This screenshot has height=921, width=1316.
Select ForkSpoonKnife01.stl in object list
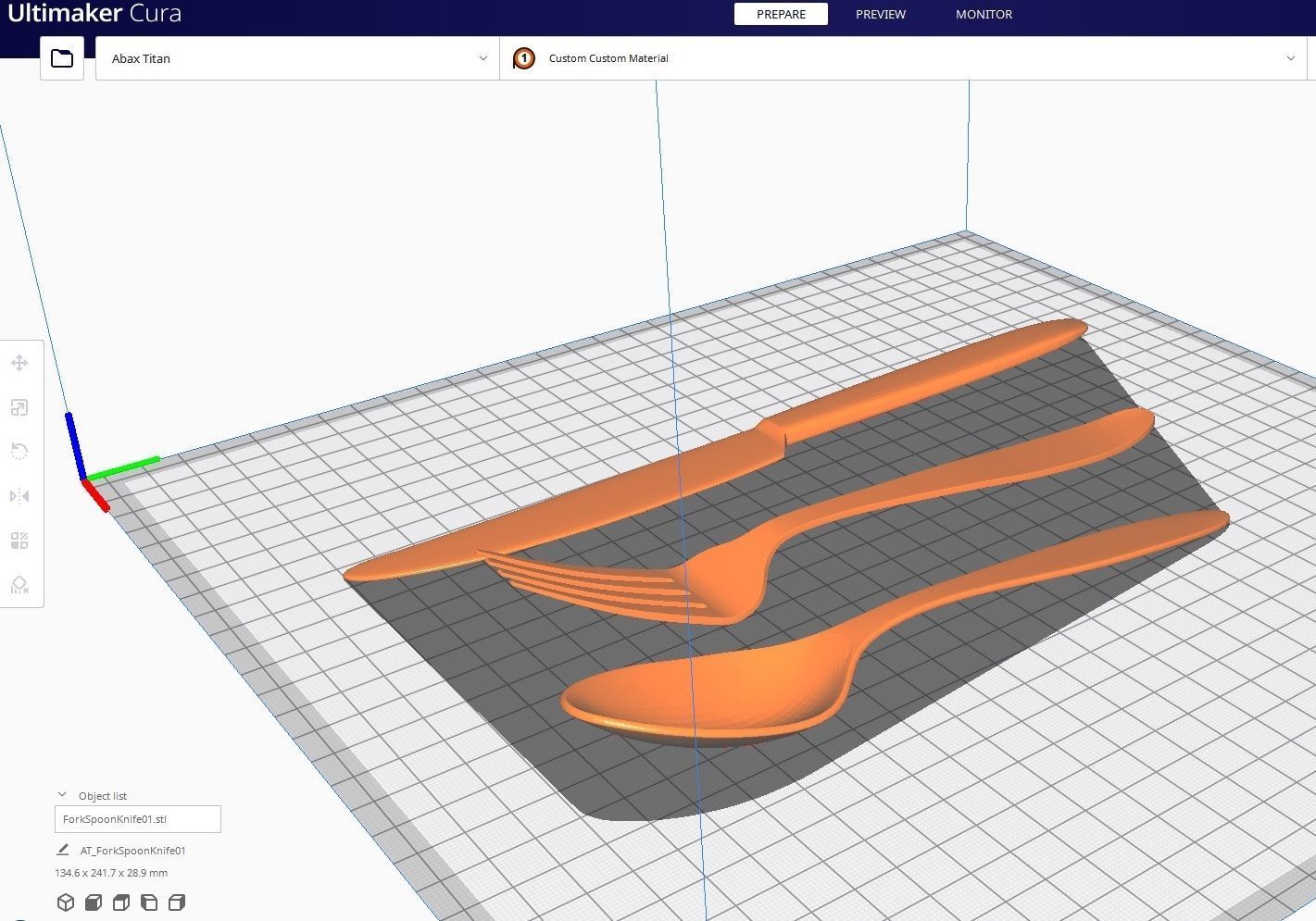tap(138, 819)
